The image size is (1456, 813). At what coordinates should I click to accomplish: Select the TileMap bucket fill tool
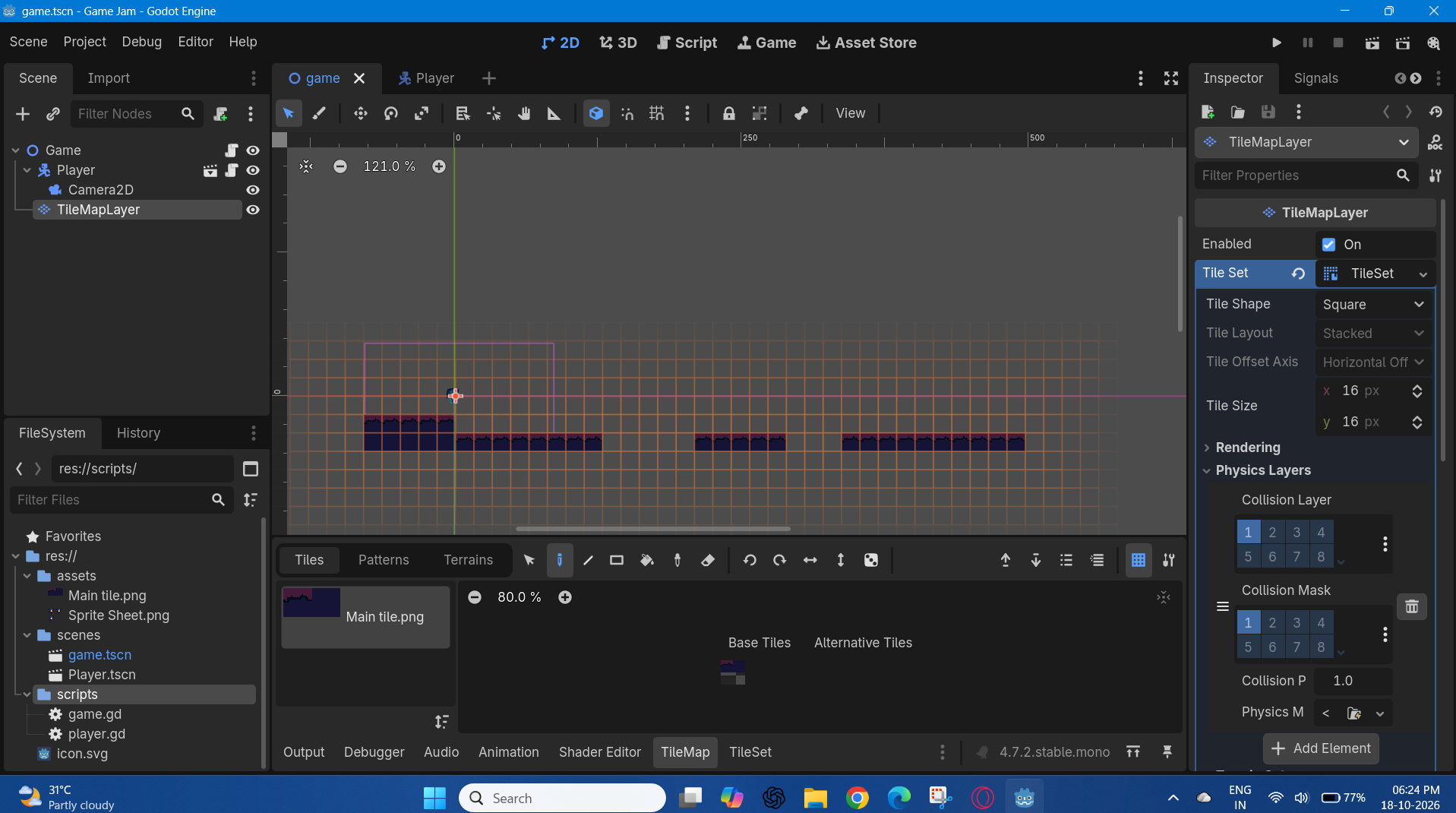coord(647,560)
